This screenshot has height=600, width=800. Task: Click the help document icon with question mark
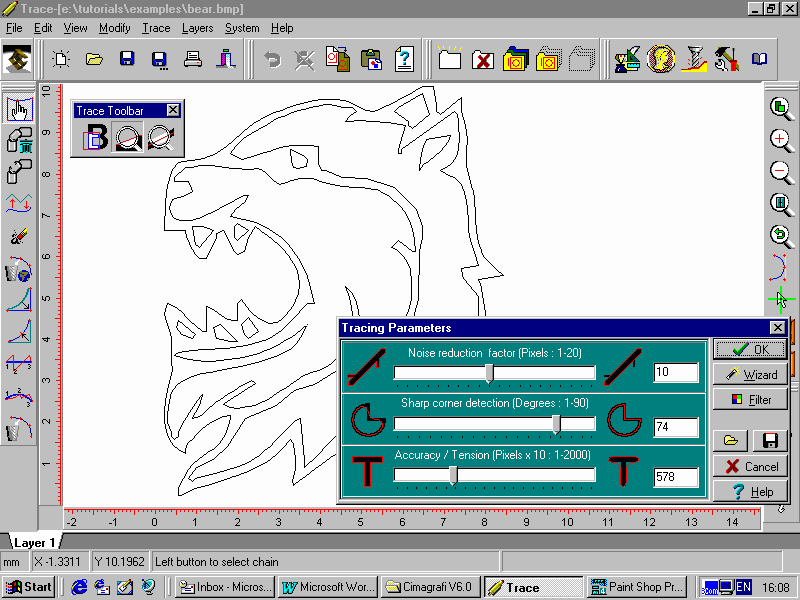pyautogui.click(x=404, y=59)
